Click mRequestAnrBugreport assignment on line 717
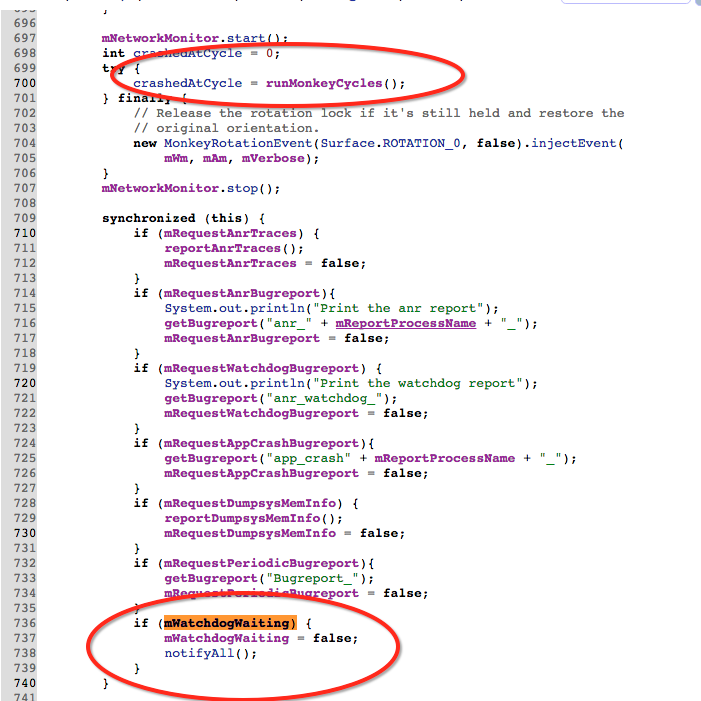Image resolution: width=701 pixels, height=701 pixels. point(242,338)
